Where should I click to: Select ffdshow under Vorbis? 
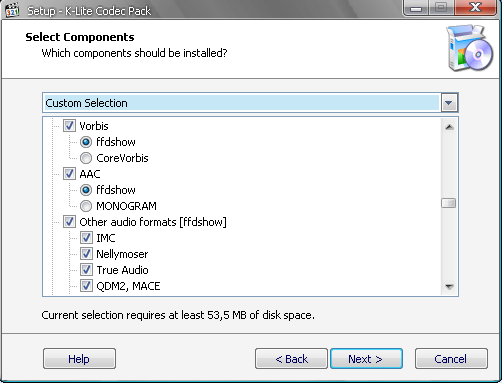86,142
